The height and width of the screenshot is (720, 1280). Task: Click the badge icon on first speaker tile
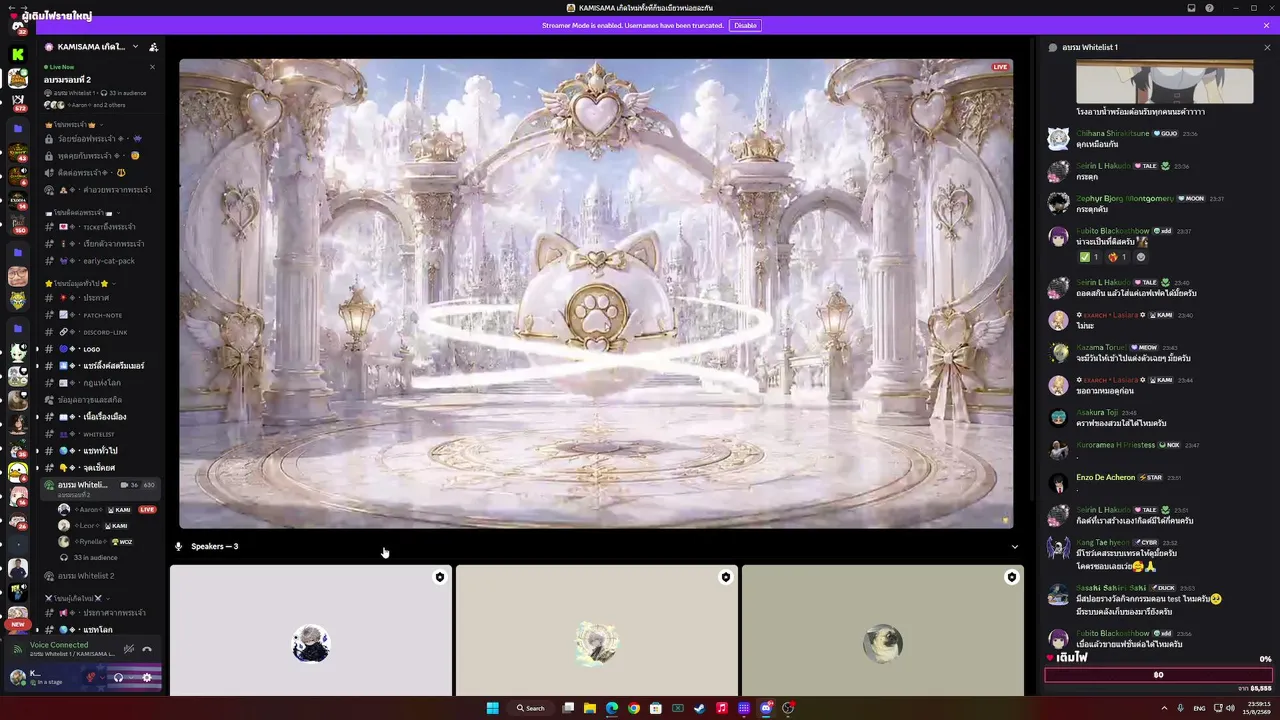[439, 577]
